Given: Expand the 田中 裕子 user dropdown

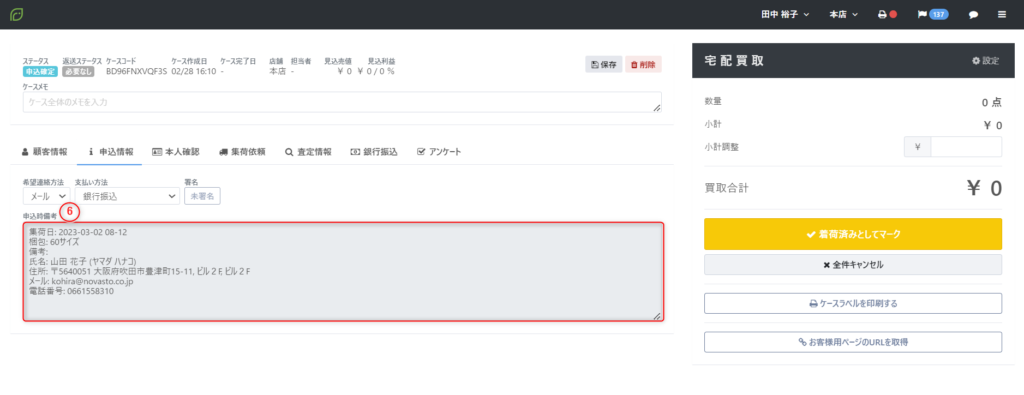Looking at the screenshot, I should click(x=786, y=14).
